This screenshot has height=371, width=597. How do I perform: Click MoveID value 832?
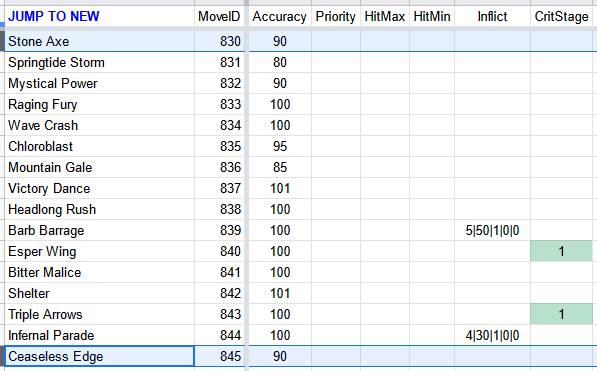tap(230, 83)
